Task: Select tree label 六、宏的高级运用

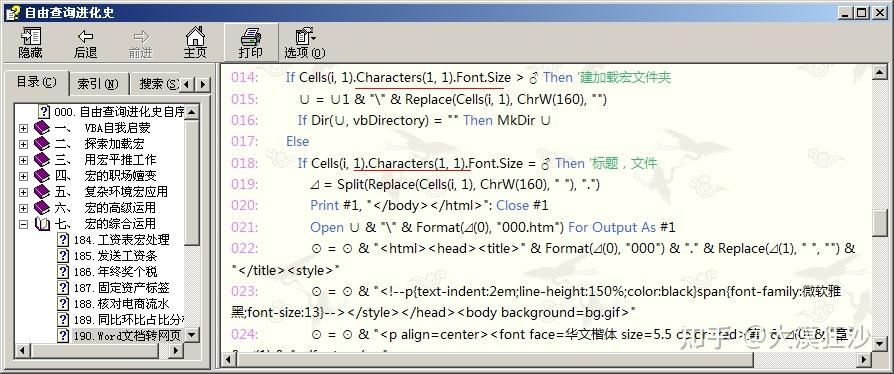Action: (x=105, y=208)
